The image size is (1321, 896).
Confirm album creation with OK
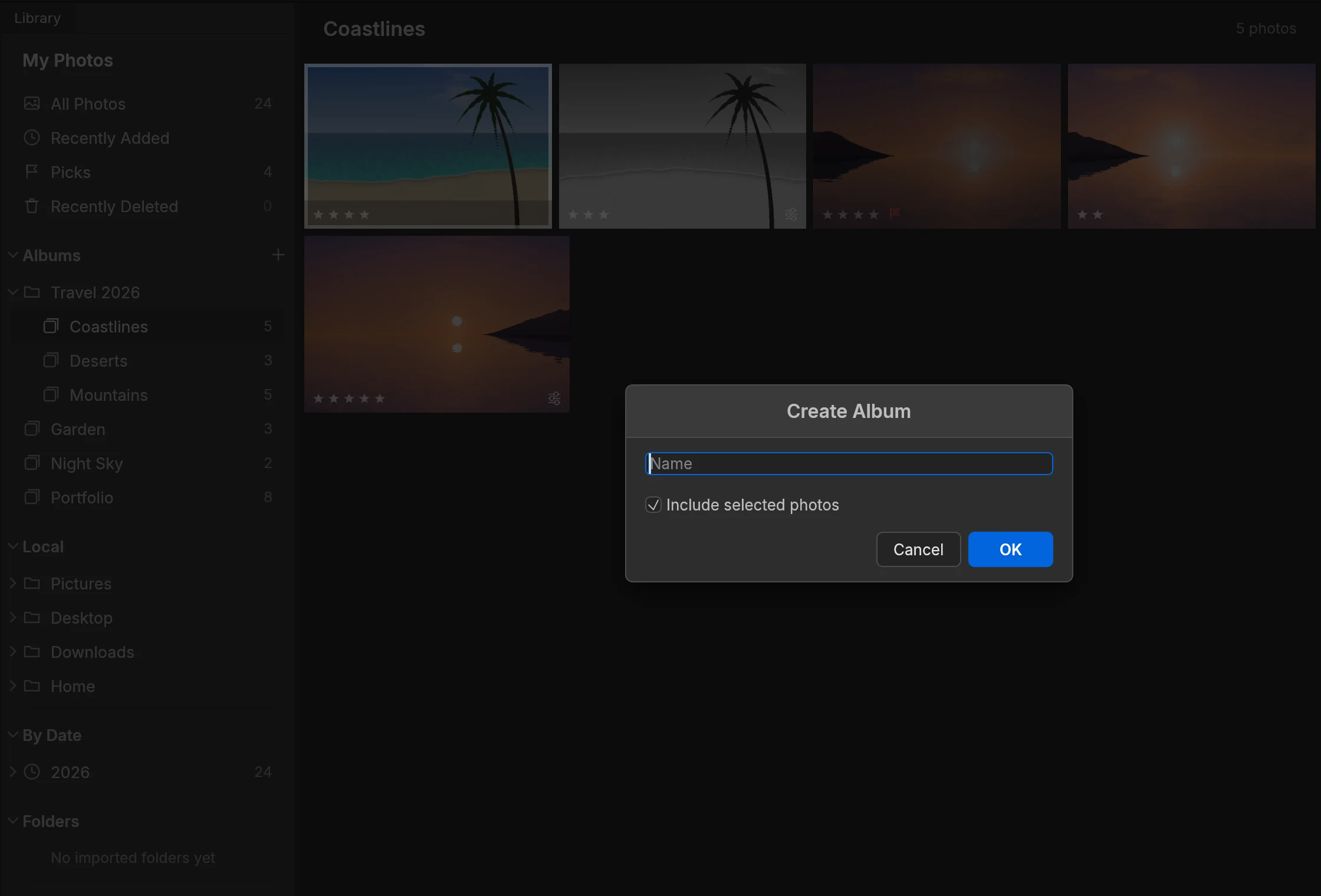(x=1010, y=549)
